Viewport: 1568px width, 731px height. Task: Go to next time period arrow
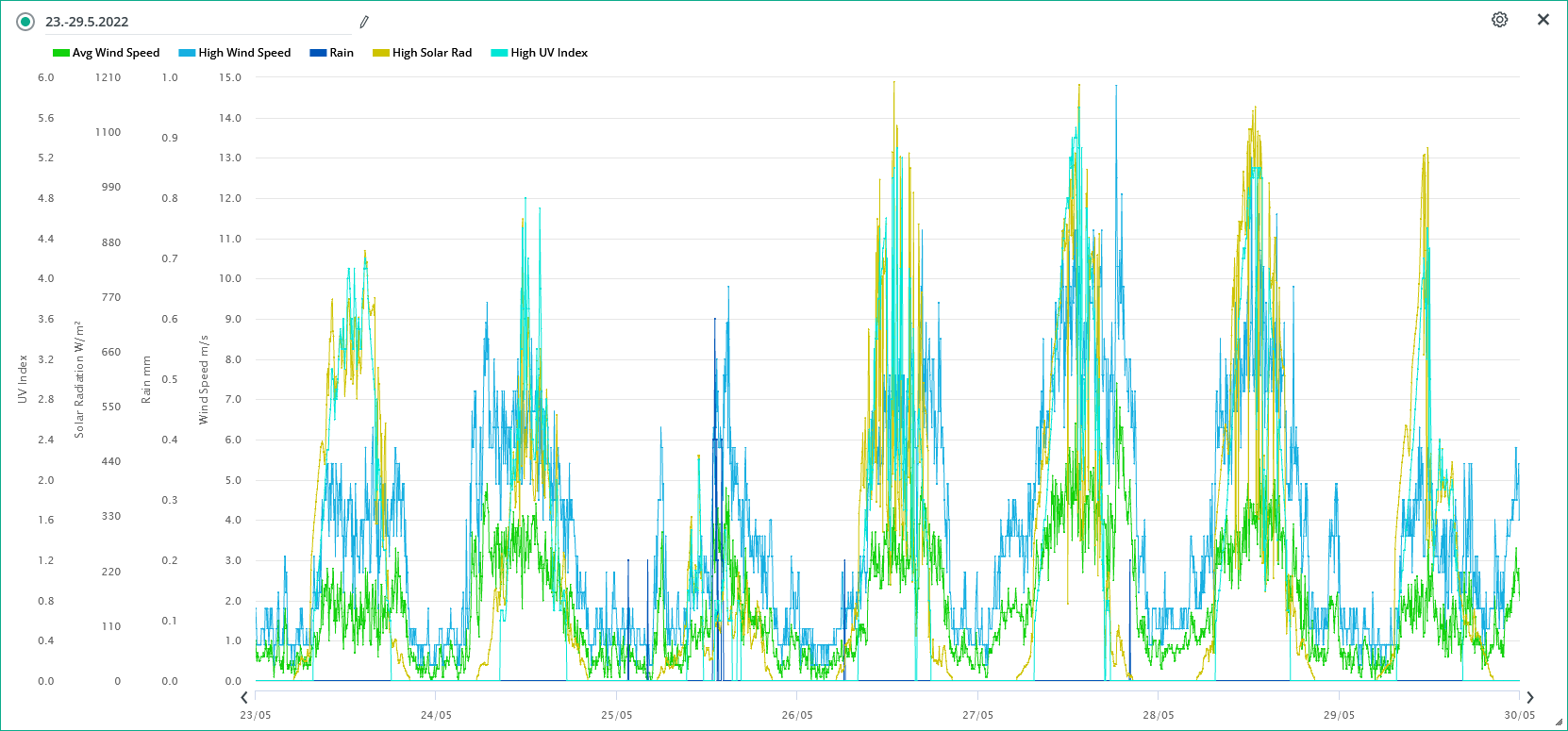point(1530,698)
